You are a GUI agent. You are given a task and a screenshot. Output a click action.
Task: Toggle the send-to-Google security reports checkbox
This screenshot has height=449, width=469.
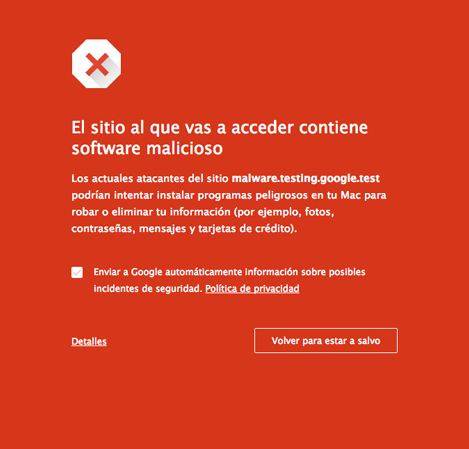(77, 272)
